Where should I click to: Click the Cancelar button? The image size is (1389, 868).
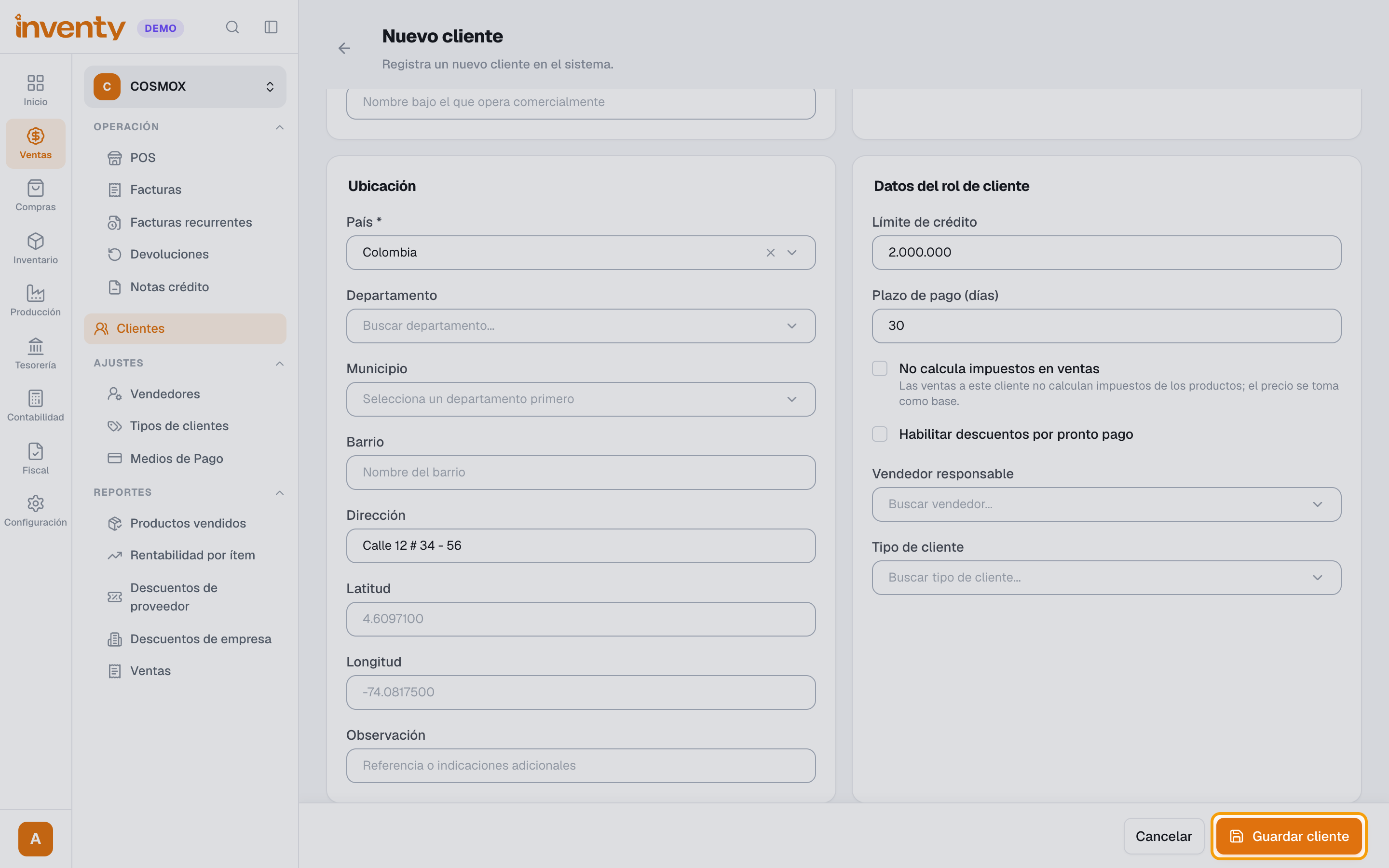1163,837
